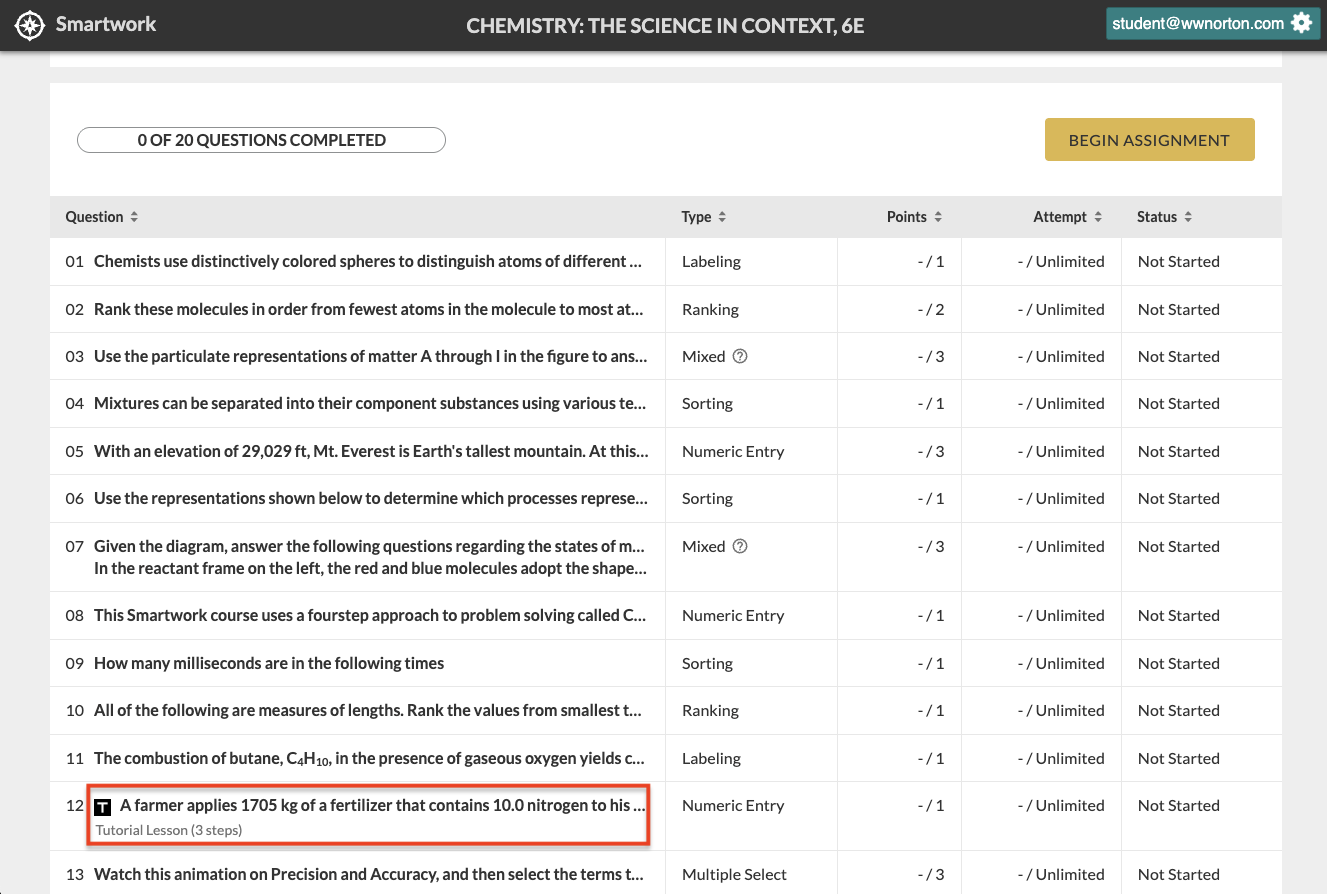Click Not Started status for question 01
The image size is (1327, 894).
[1179, 262]
